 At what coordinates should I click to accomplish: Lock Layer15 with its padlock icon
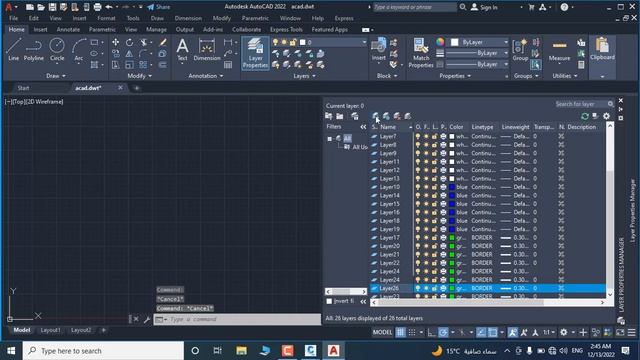pyautogui.click(x=435, y=204)
